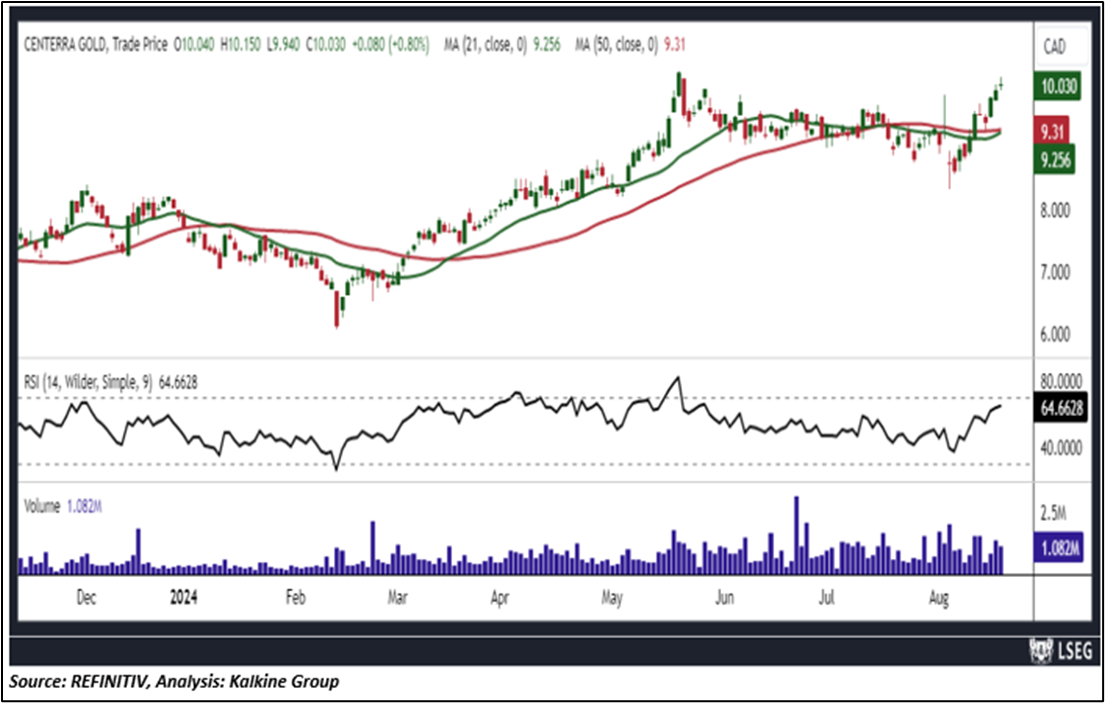Click the H10.150 high value in header
1105x703 pixels.
240,44
